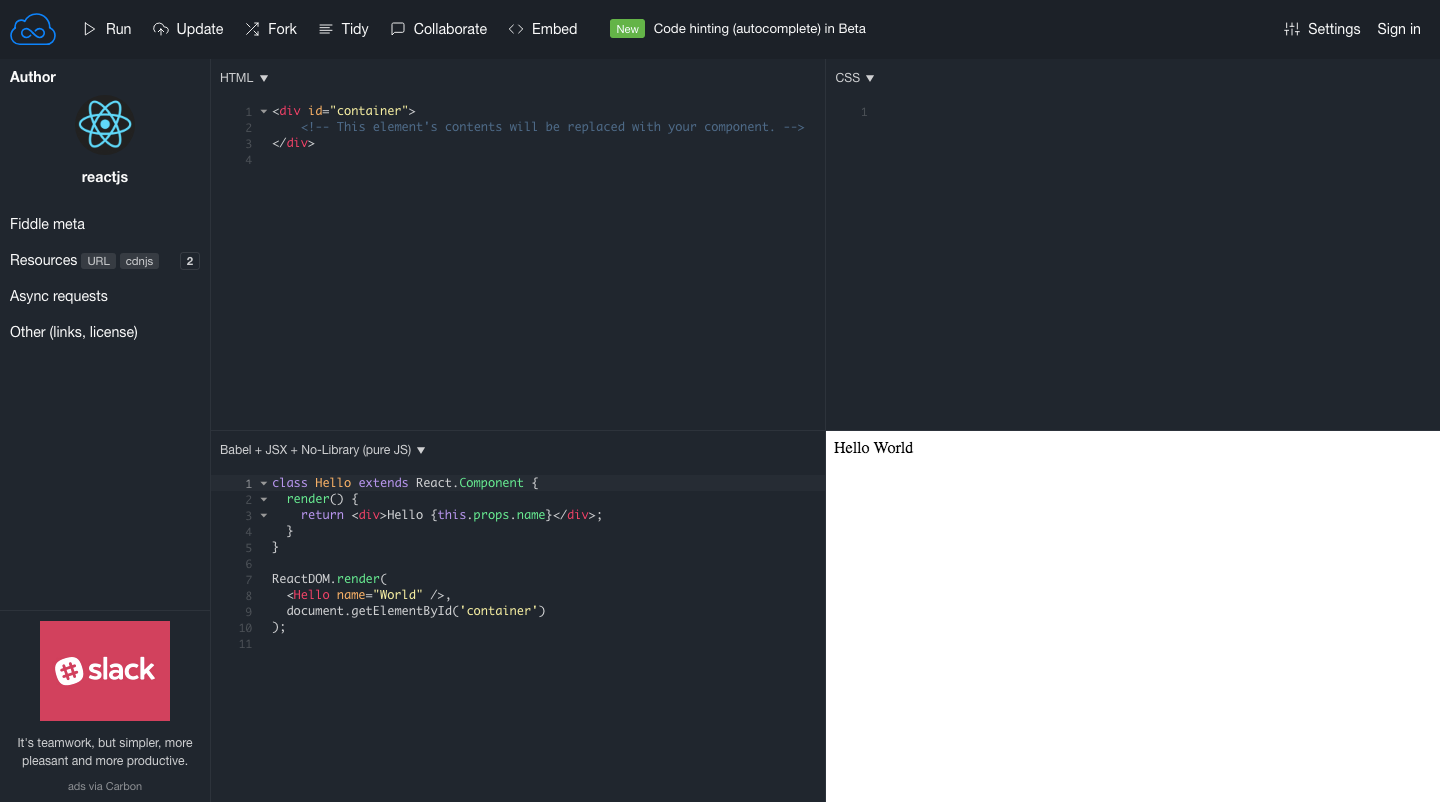Viewport: 1440px width, 802px height.
Task: Open the CSS panel dropdown
Action: pyautogui.click(x=870, y=77)
